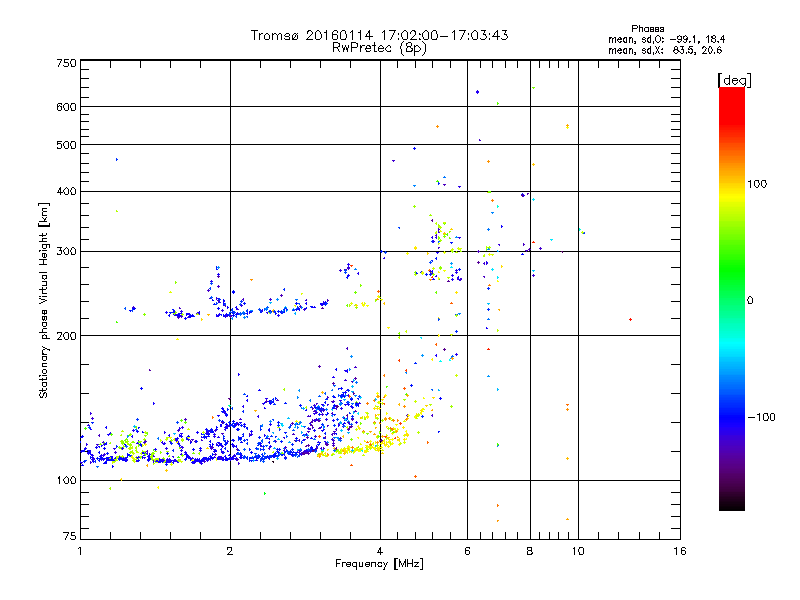
Task: Click the y-axis tick label 500
Action: tap(66, 145)
